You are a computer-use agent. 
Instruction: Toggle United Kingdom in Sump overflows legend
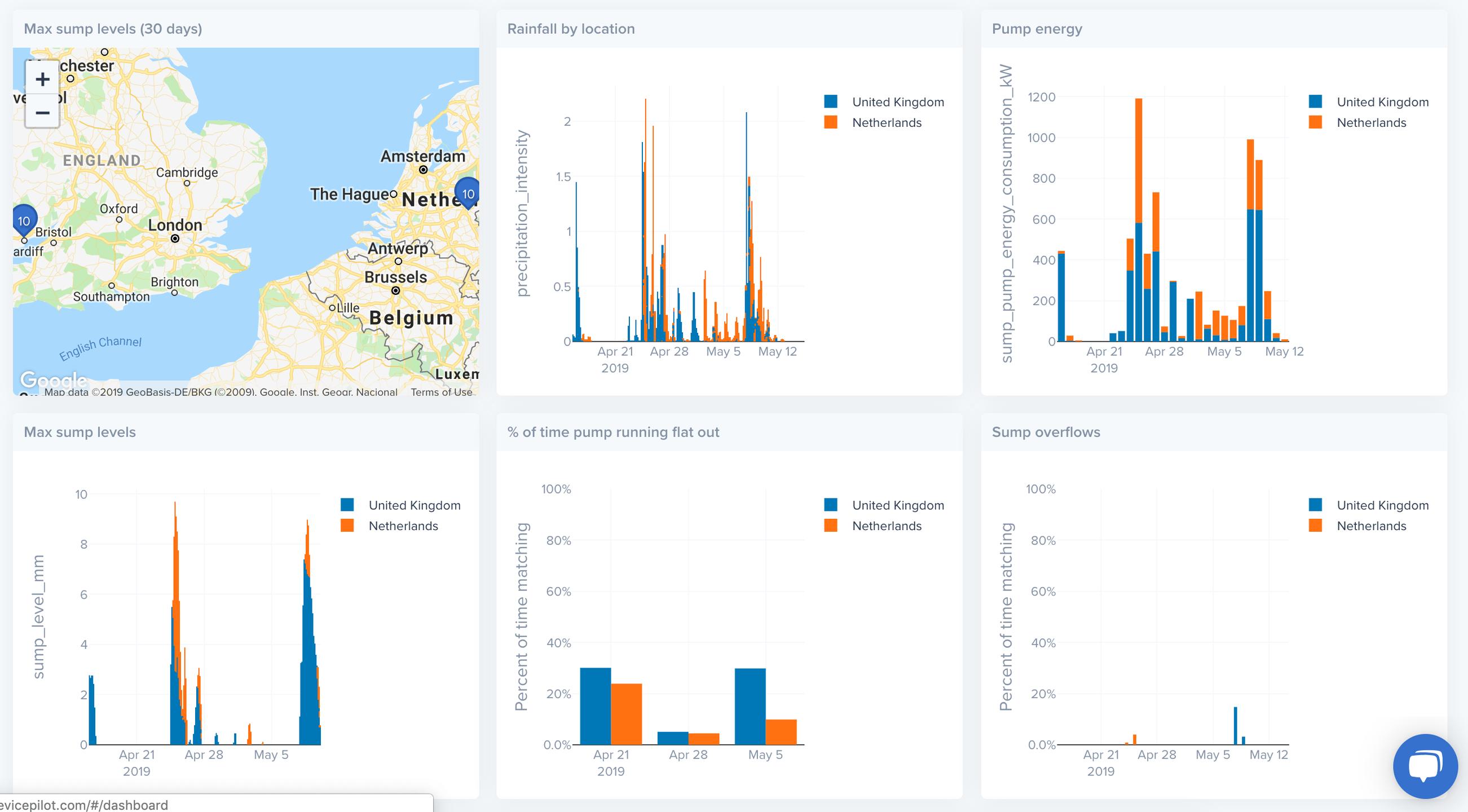[1382, 505]
